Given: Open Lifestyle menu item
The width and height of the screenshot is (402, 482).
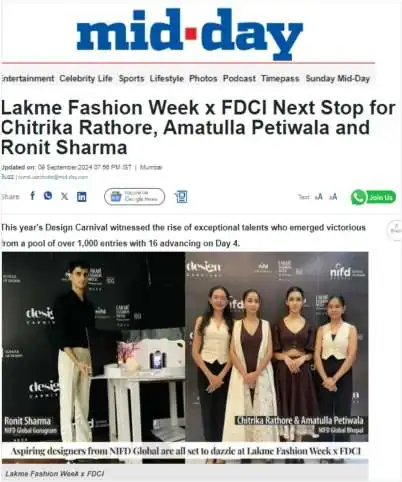Looking at the screenshot, I should pos(167,79).
